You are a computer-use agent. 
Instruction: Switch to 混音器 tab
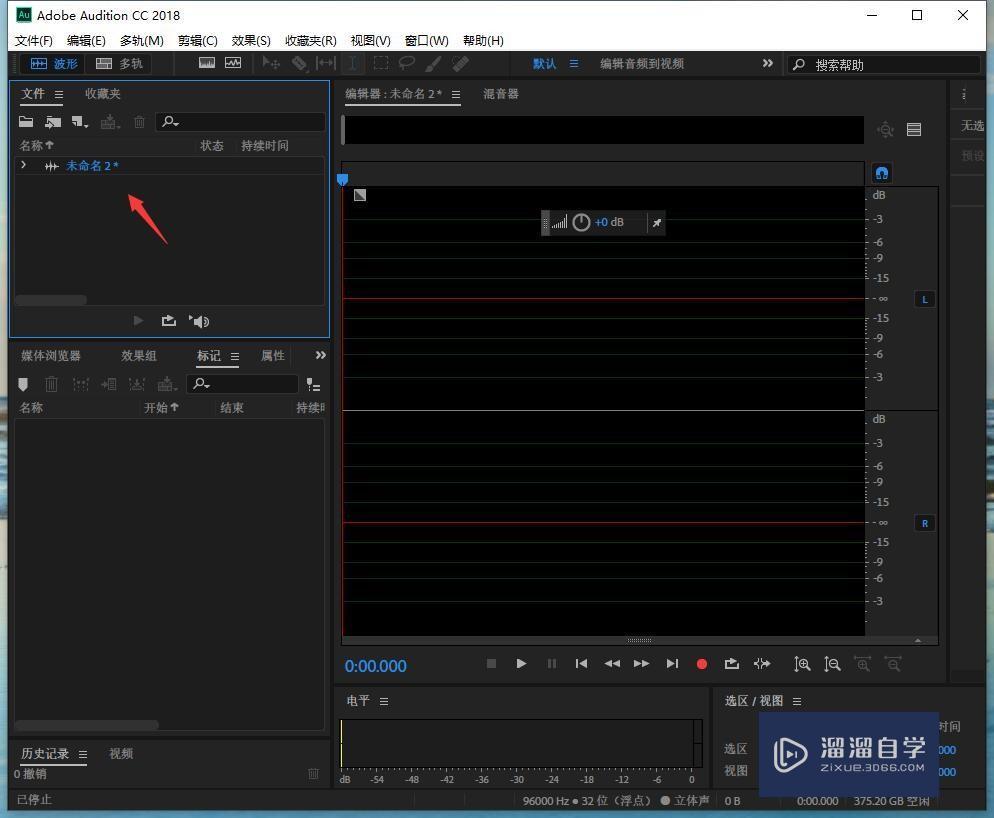click(501, 94)
